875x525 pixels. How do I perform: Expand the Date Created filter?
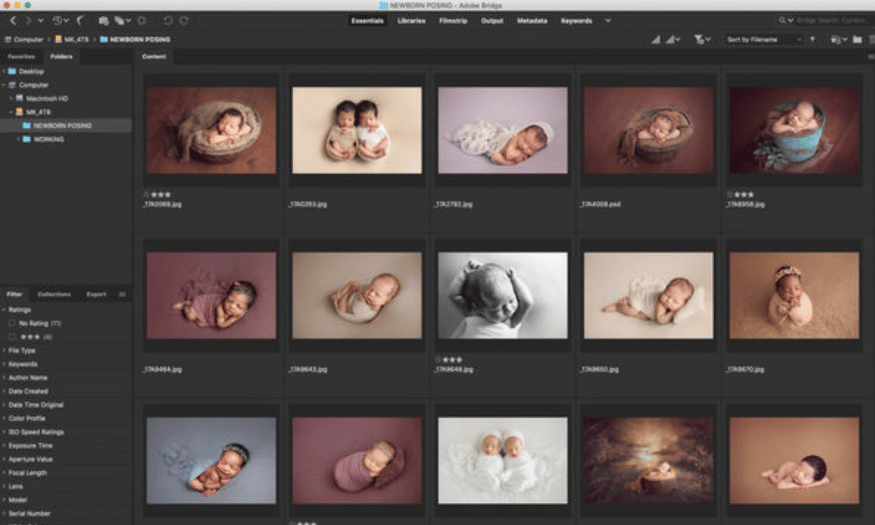tap(4, 391)
